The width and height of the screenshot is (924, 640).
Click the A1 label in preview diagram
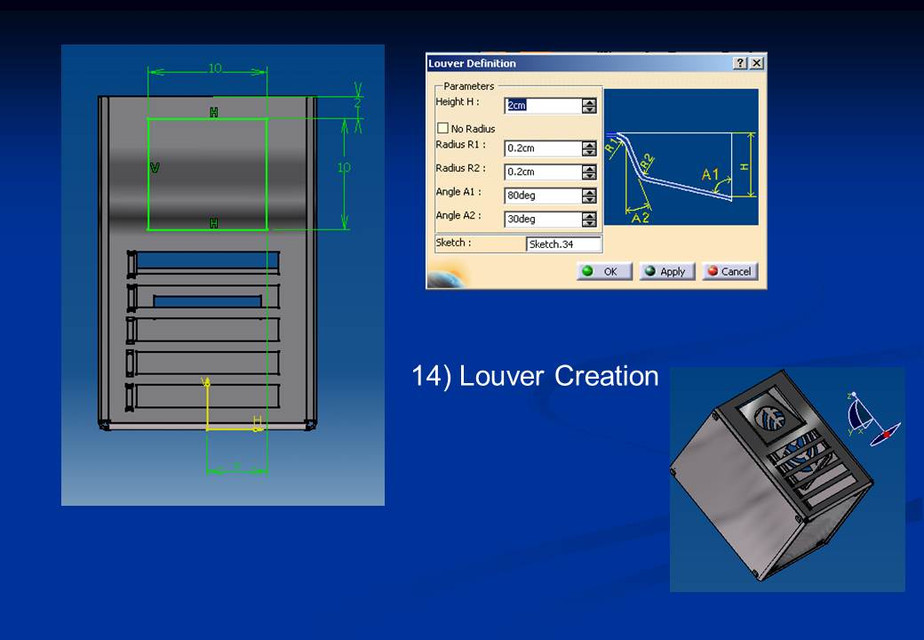click(x=710, y=174)
